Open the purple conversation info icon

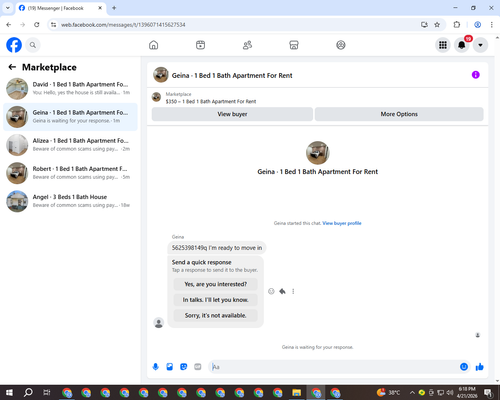[x=476, y=75]
